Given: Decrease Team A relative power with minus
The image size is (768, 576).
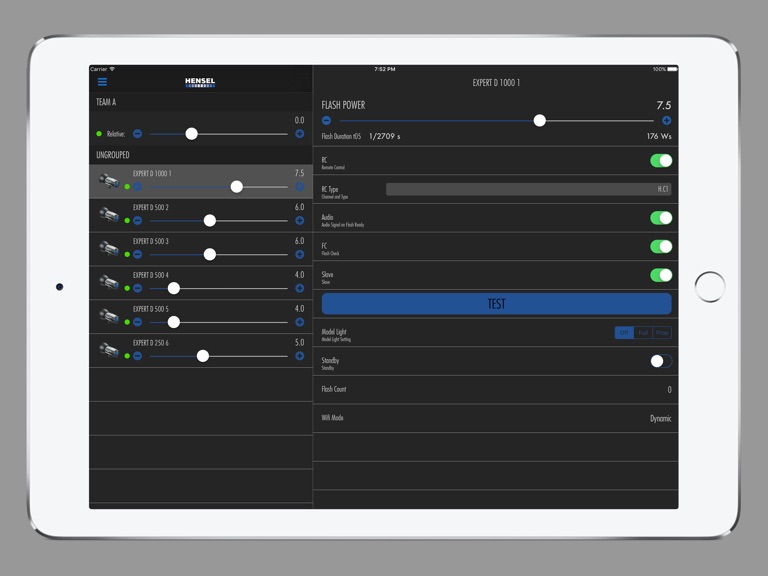Looking at the screenshot, I should pyautogui.click(x=138, y=134).
